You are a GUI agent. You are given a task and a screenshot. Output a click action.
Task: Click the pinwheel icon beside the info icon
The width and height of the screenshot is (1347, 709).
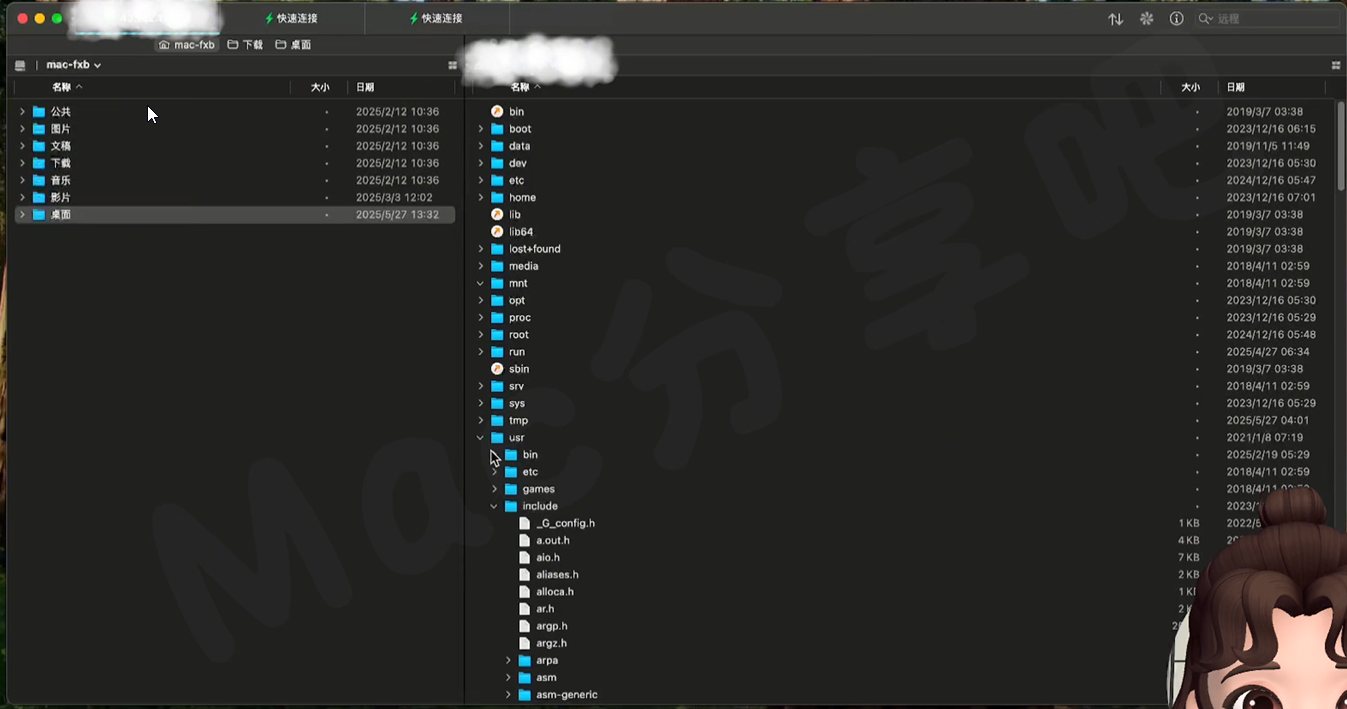point(1146,19)
